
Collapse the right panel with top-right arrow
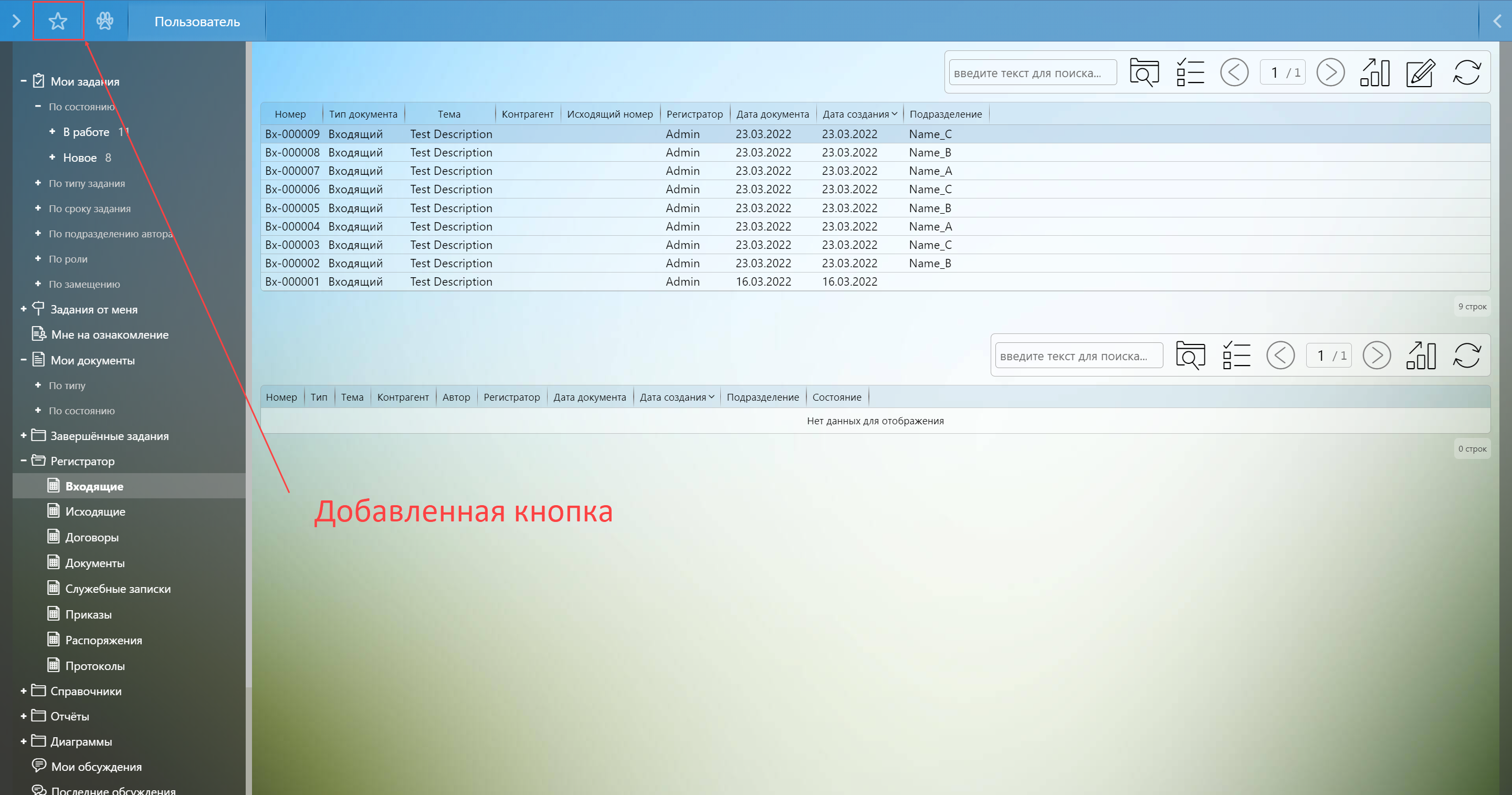[1496, 21]
